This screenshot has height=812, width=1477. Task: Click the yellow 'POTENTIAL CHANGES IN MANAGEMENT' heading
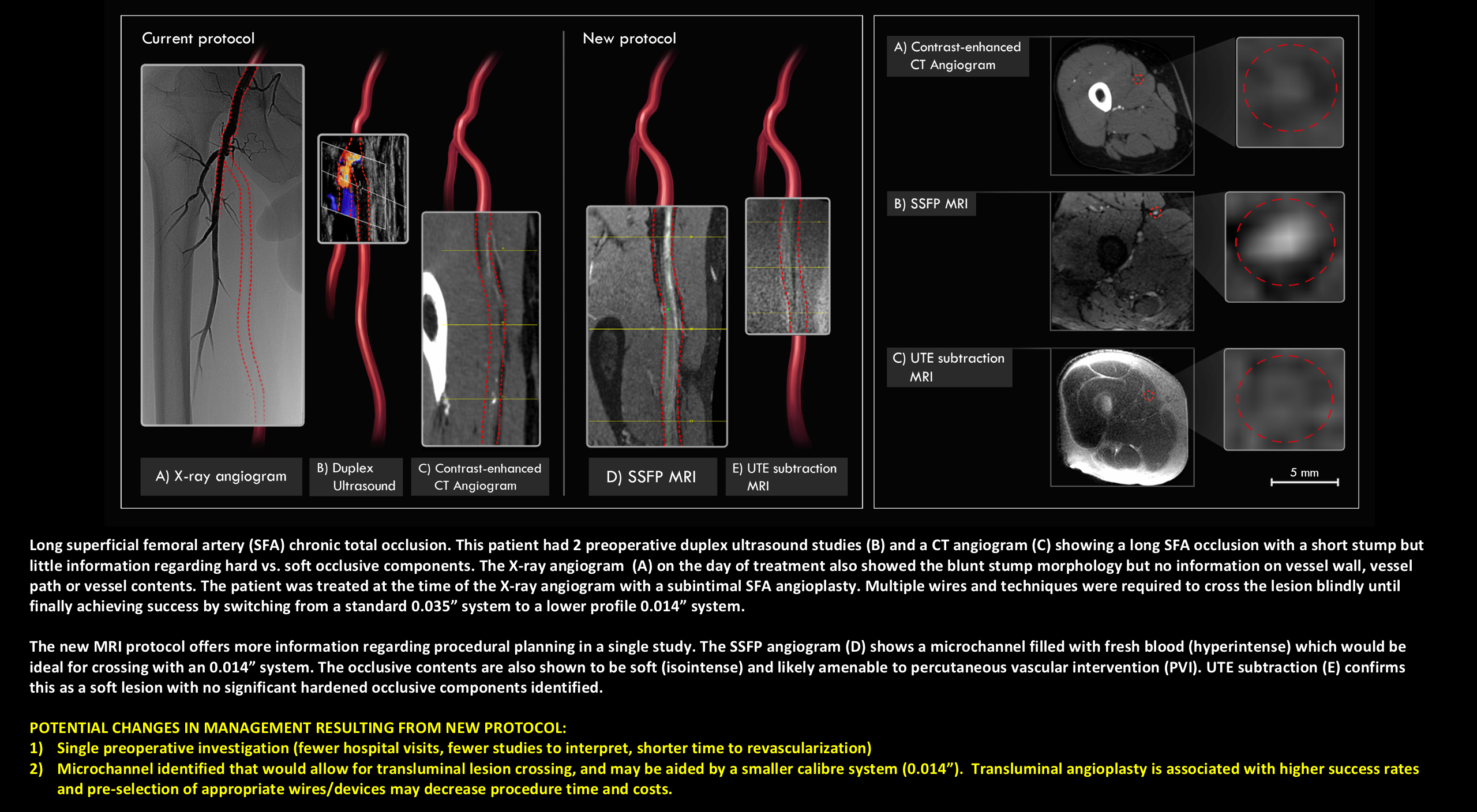coord(298,728)
